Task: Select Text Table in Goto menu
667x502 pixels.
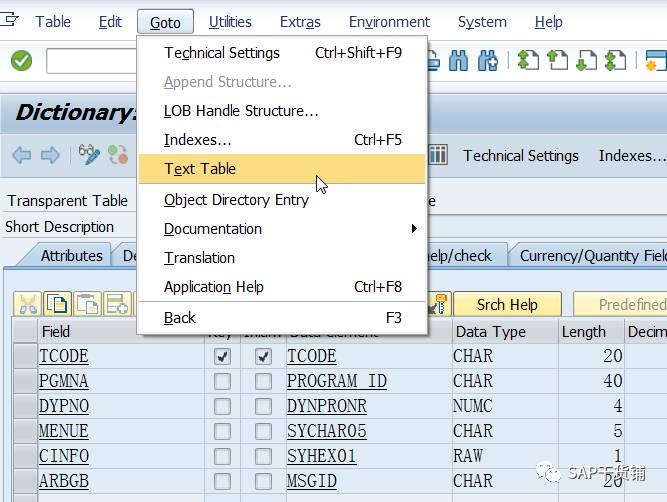Action: click(x=282, y=169)
